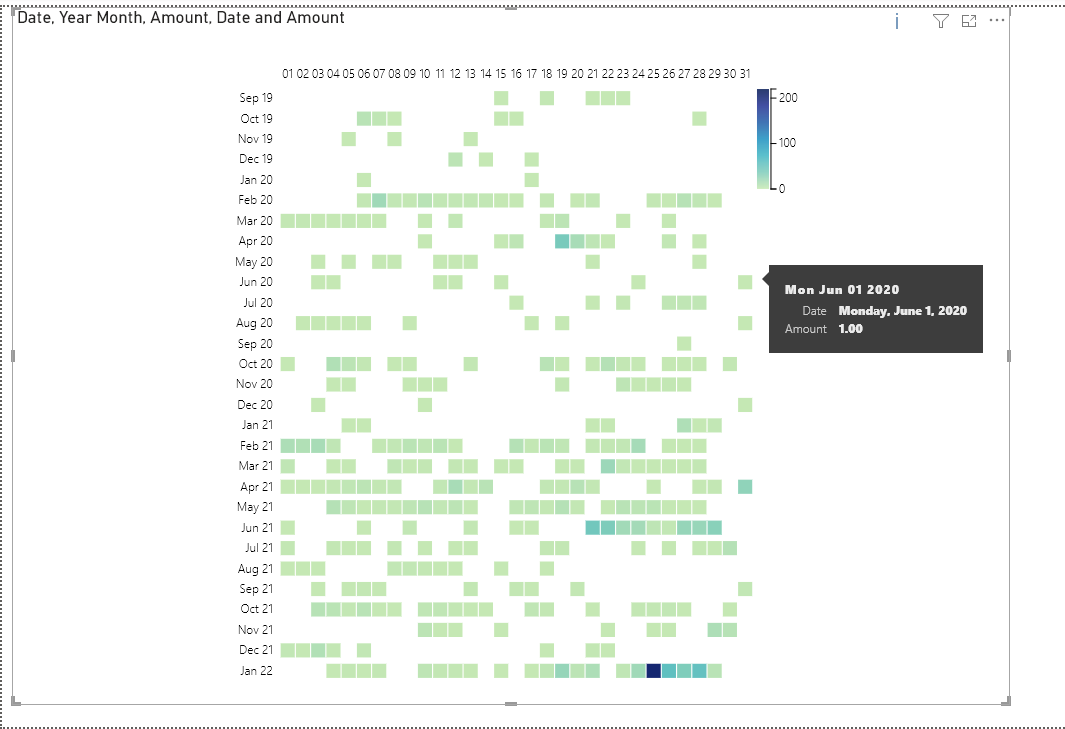
Task: Click the highlighted Jun 01 2020 cell
Action: pyautogui.click(x=746, y=282)
